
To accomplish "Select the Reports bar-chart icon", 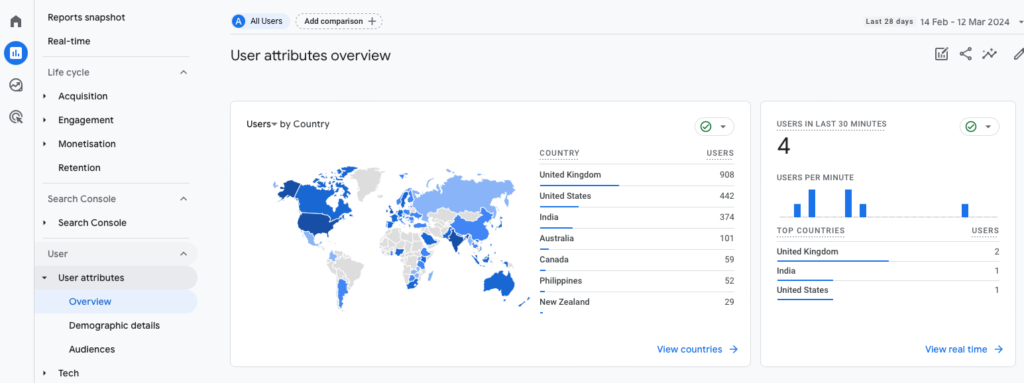I will pyautogui.click(x=16, y=53).
